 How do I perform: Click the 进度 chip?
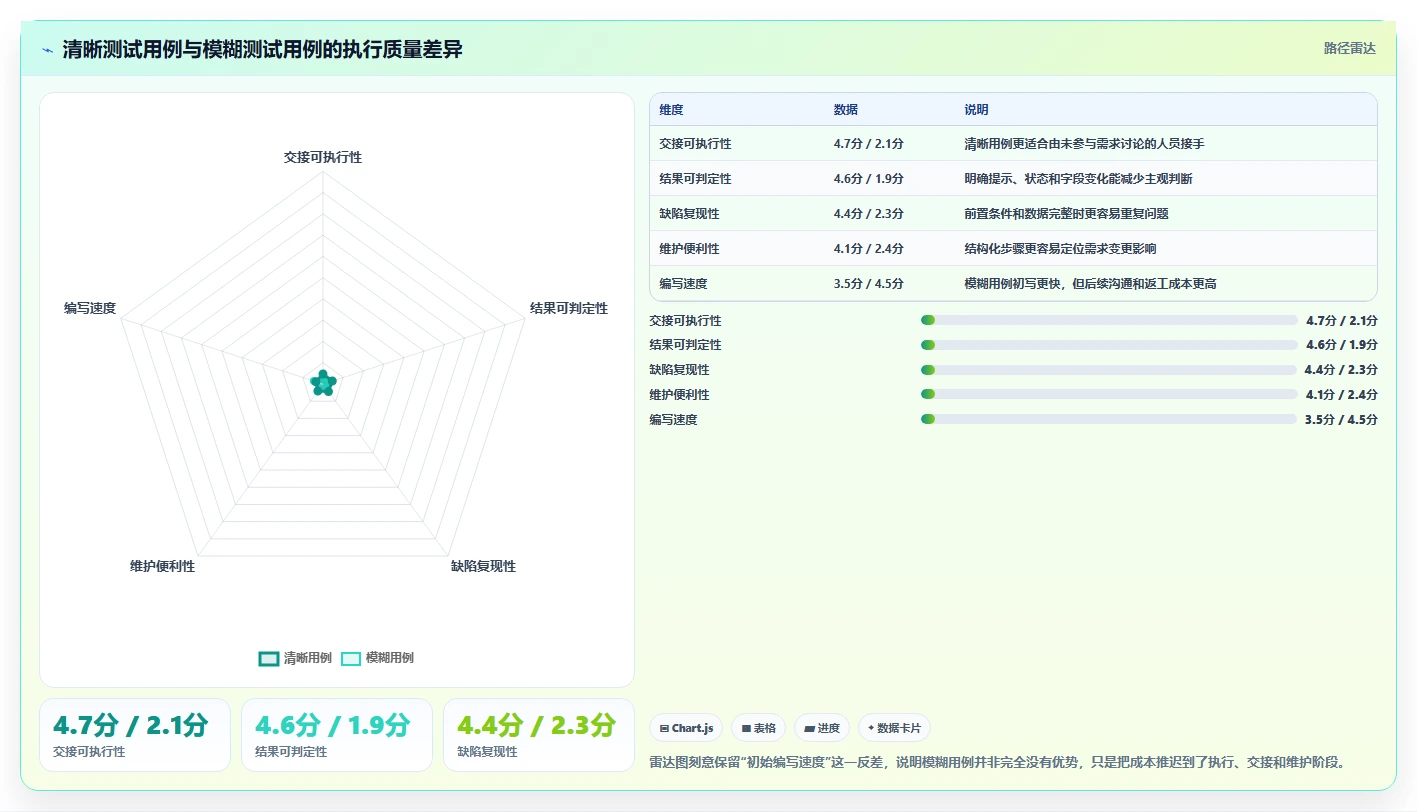pos(822,728)
